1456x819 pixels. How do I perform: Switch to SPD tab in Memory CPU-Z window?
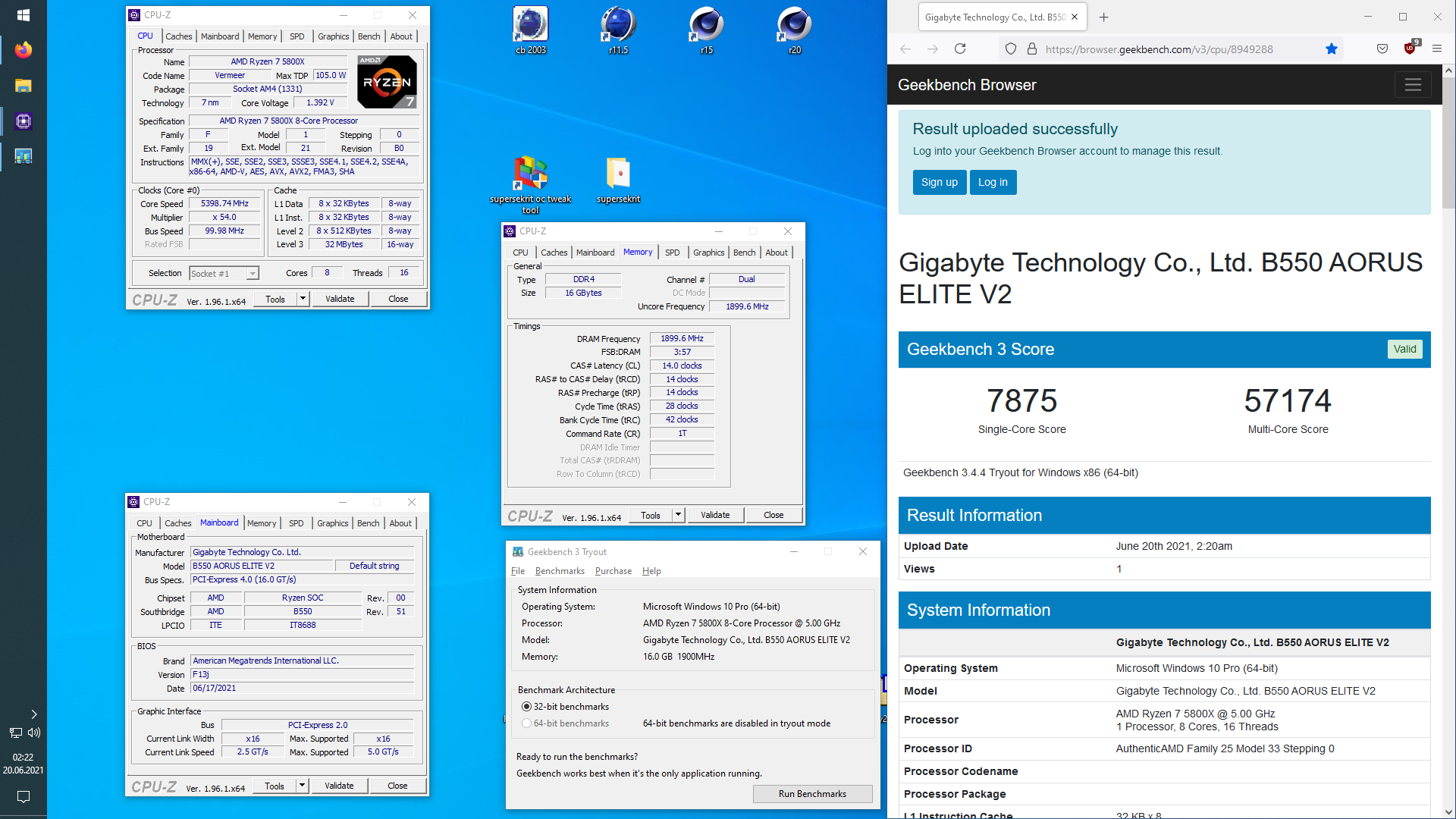[673, 253]
